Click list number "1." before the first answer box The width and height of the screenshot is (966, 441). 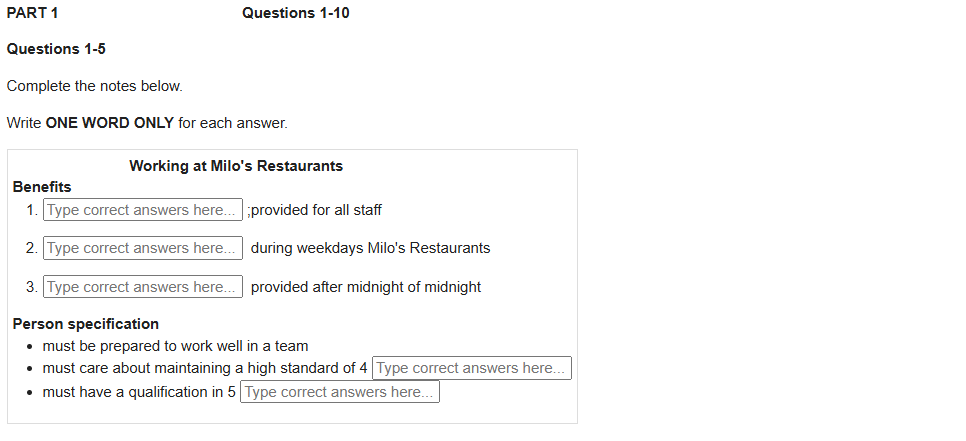click(x=33, y=210)
